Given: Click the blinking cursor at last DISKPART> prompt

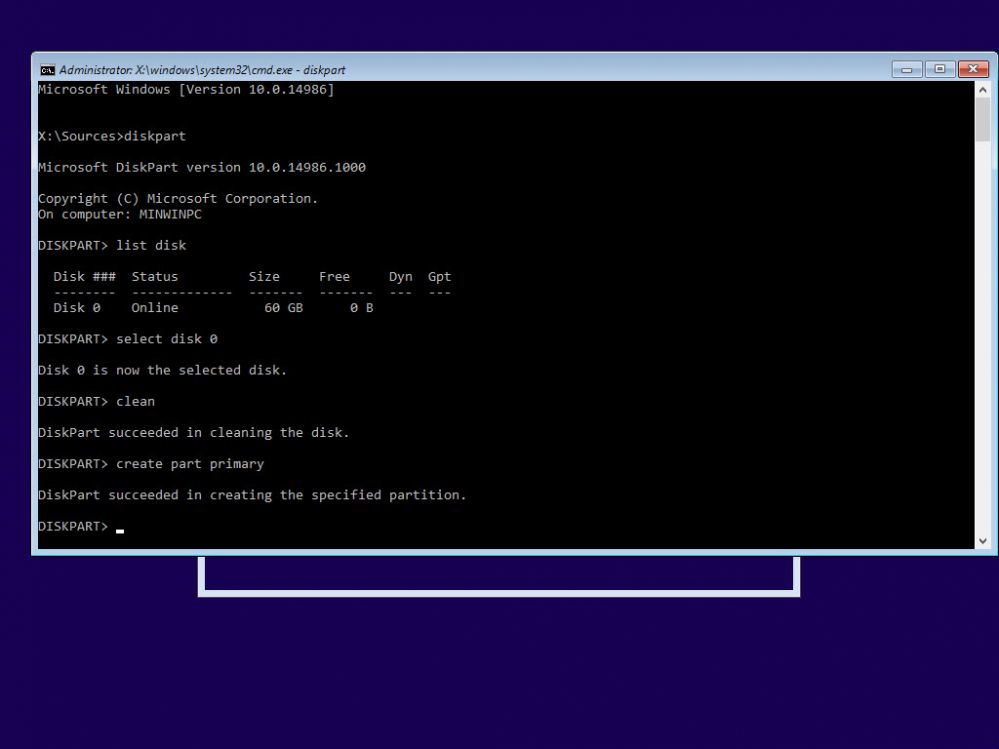Looking at the screenshot, I should pos(120,531).
